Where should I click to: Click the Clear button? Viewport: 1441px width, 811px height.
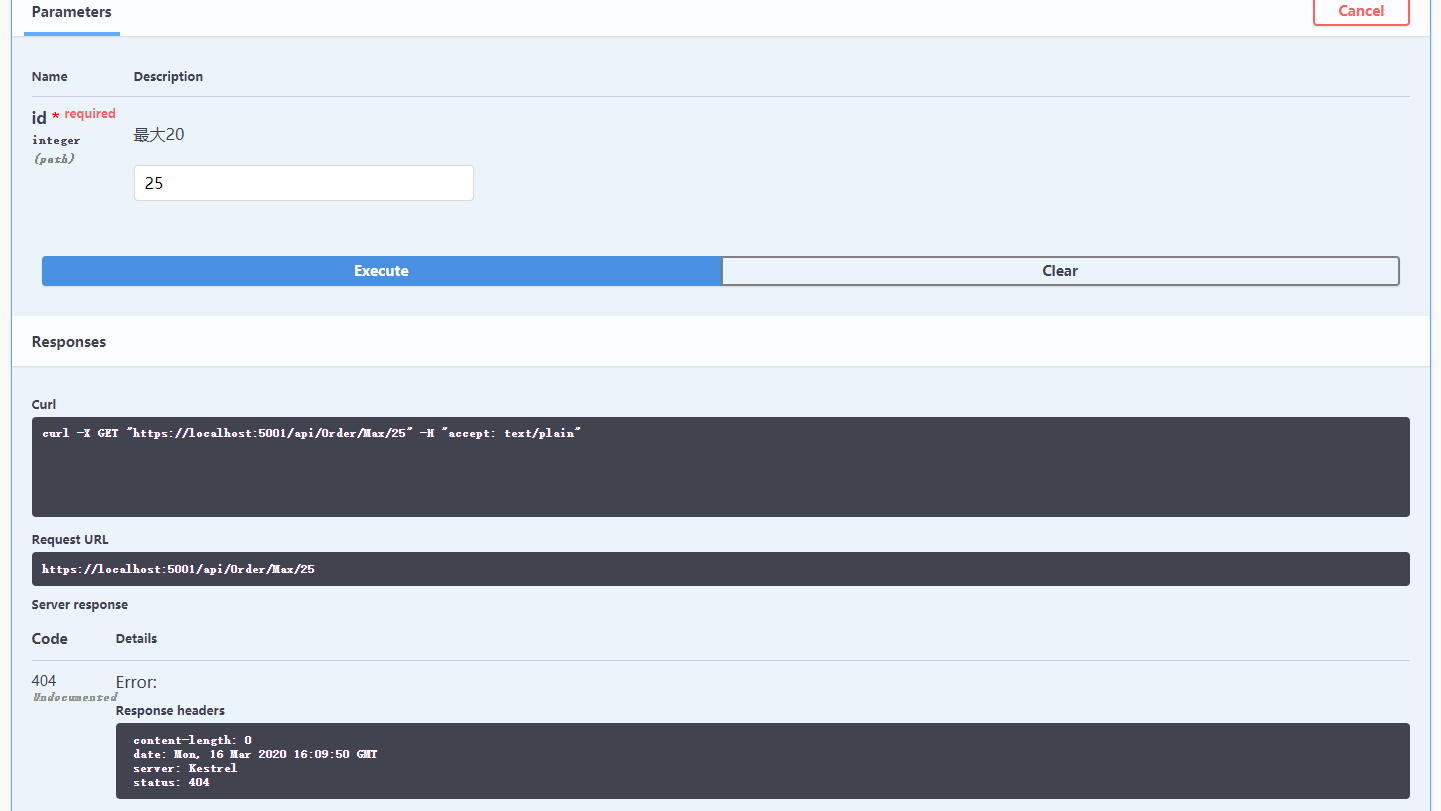[x=1060, y=271]
